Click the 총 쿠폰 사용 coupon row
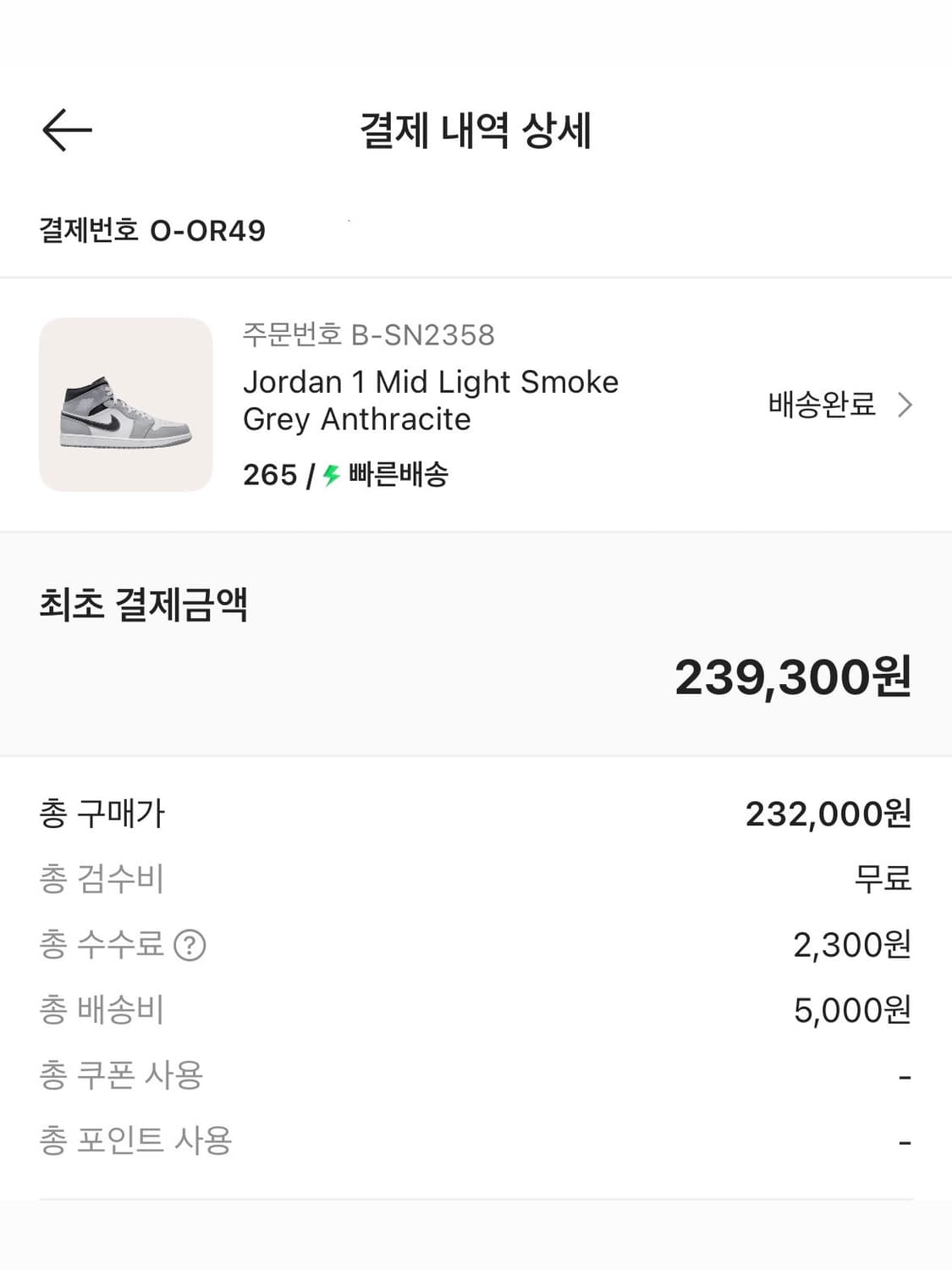Viewport: 952px width, 1270px height. click(121, 1075)
